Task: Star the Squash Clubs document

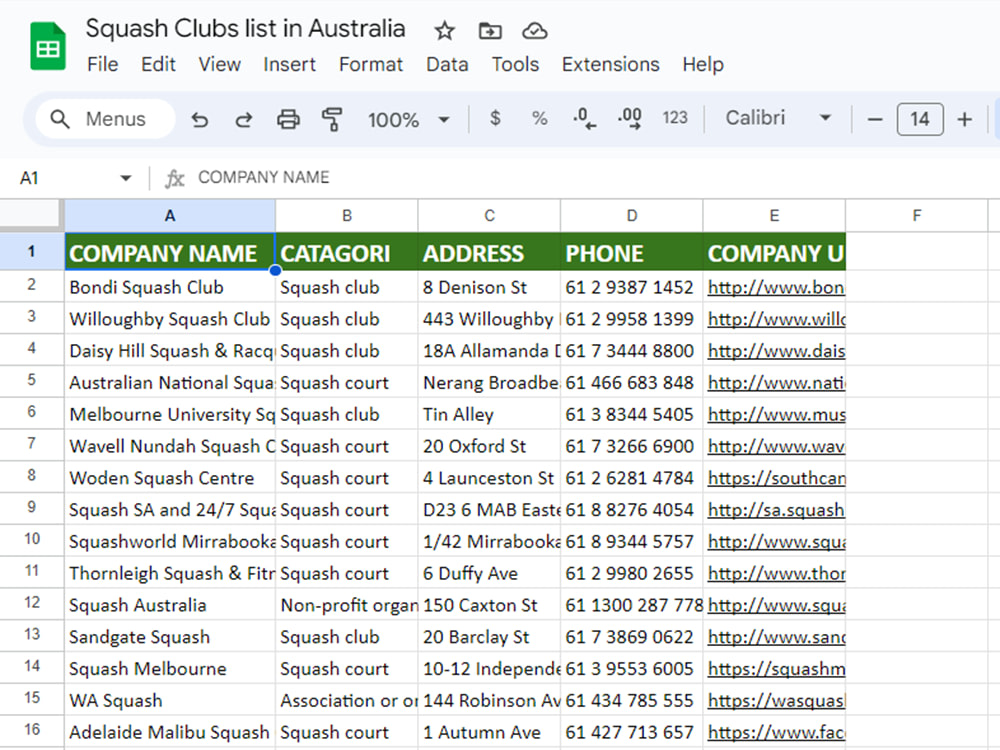Action: pyautogui.click(x=445, y=31)
